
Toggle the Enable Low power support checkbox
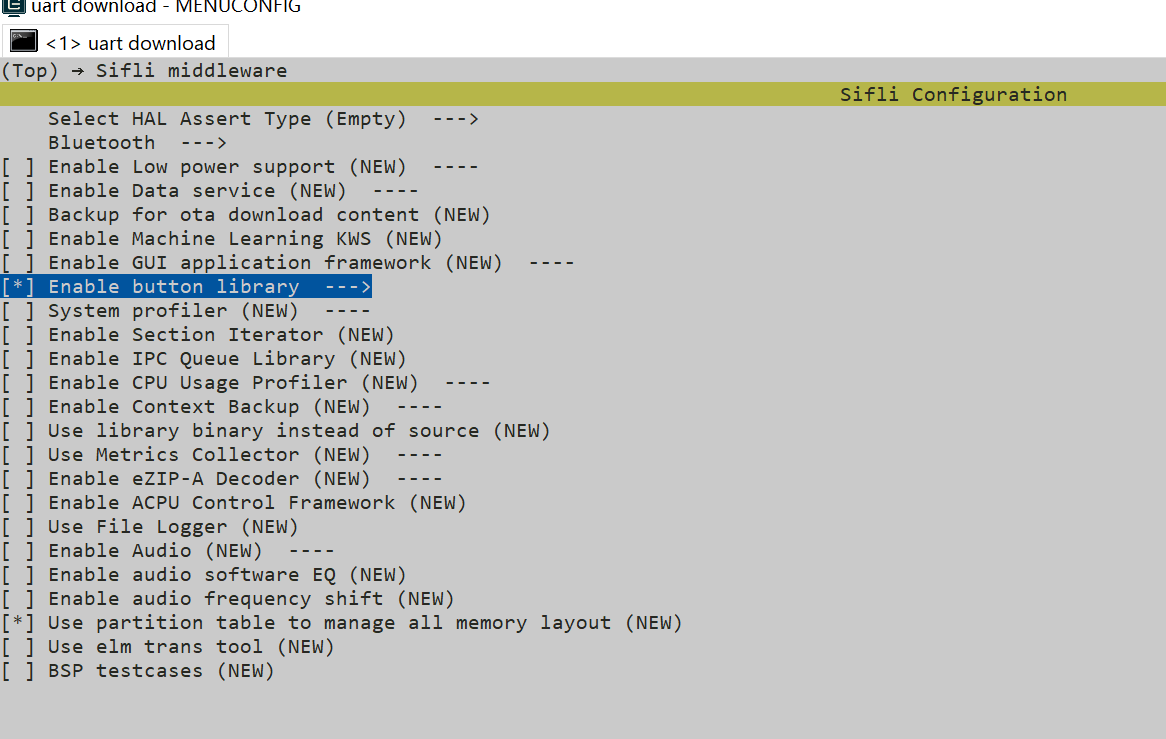18,167
